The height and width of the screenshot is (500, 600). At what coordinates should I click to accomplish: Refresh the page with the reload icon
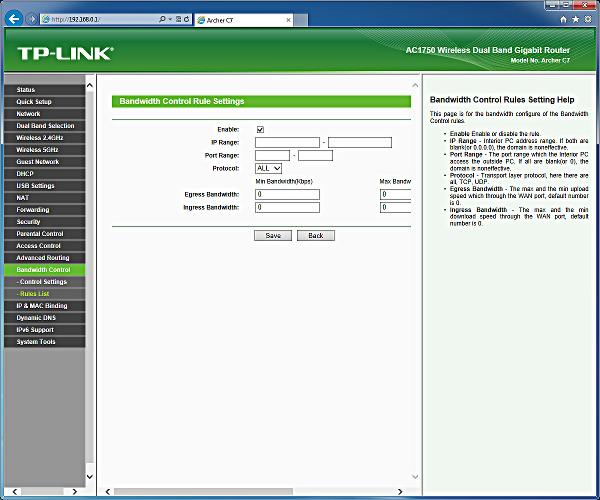click(187, 19)
